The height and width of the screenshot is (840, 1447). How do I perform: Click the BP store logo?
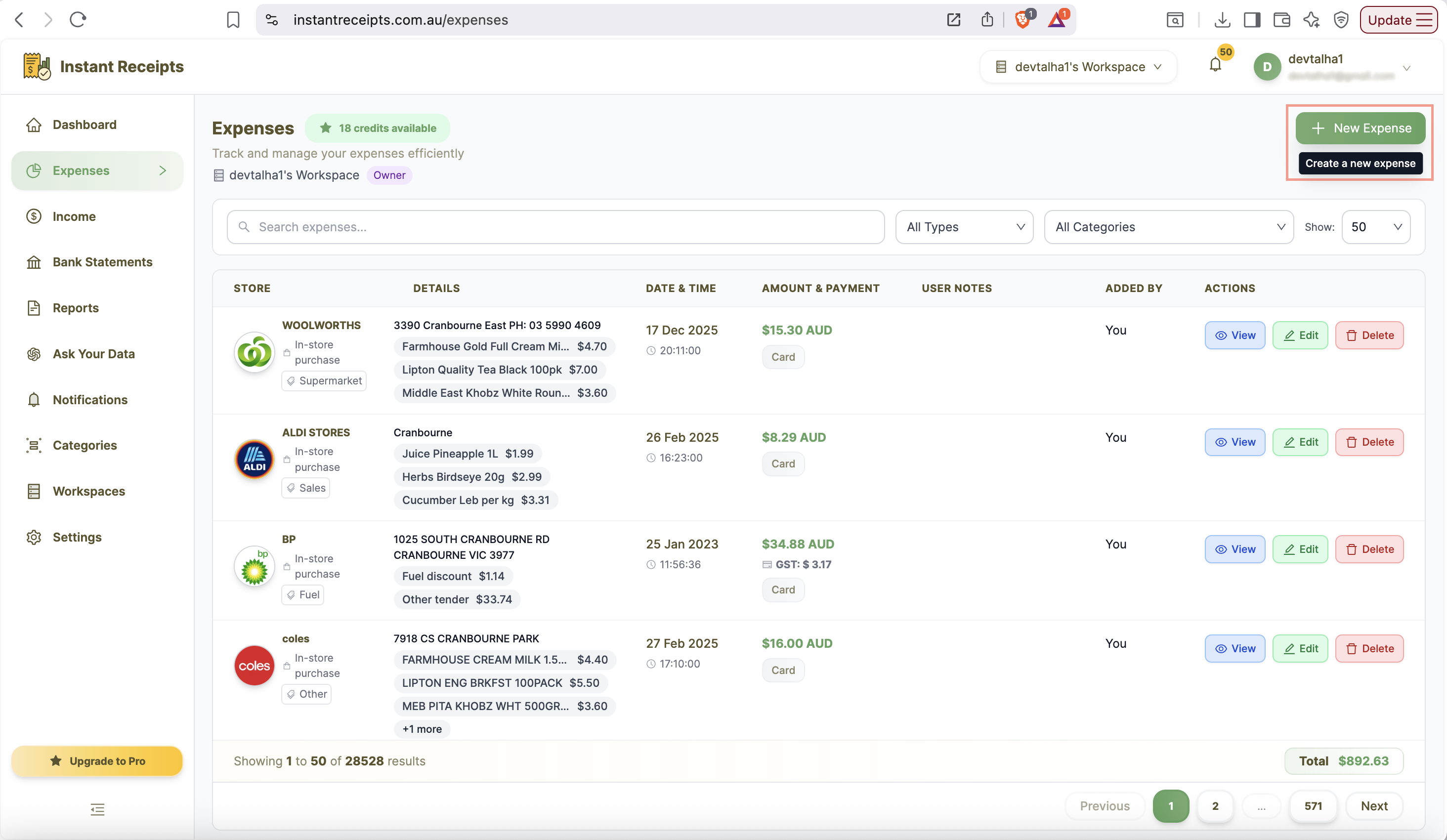[255, 566]
